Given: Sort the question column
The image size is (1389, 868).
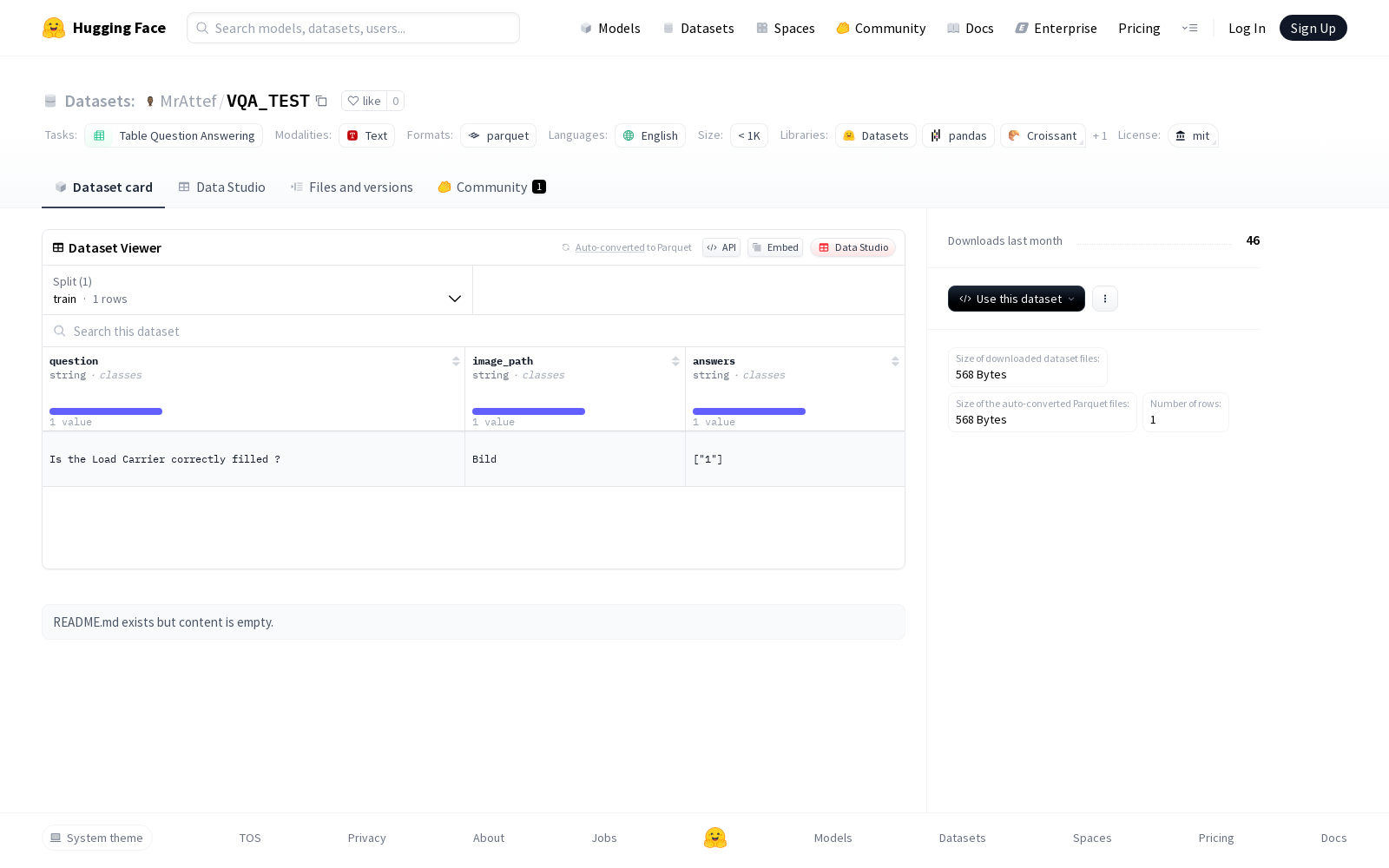Looking at the screenshot, I should click(x=456, y=361).
